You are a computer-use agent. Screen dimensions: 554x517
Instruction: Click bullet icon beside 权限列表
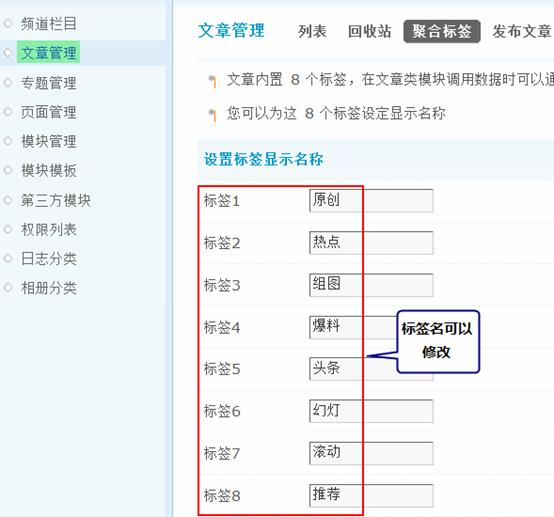click(8, 229)
